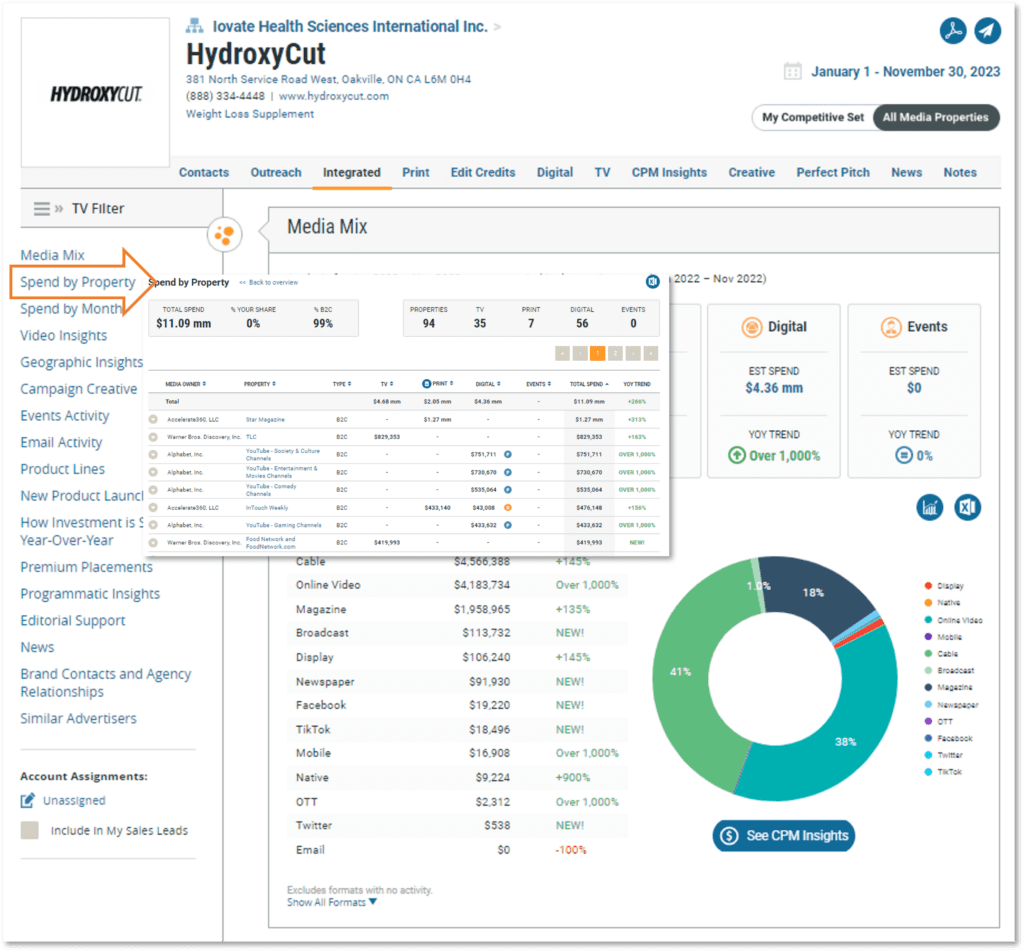Click Display legend swatch in chart
This screenshot has height=951, width=1024.
click(x=928, y=585)
